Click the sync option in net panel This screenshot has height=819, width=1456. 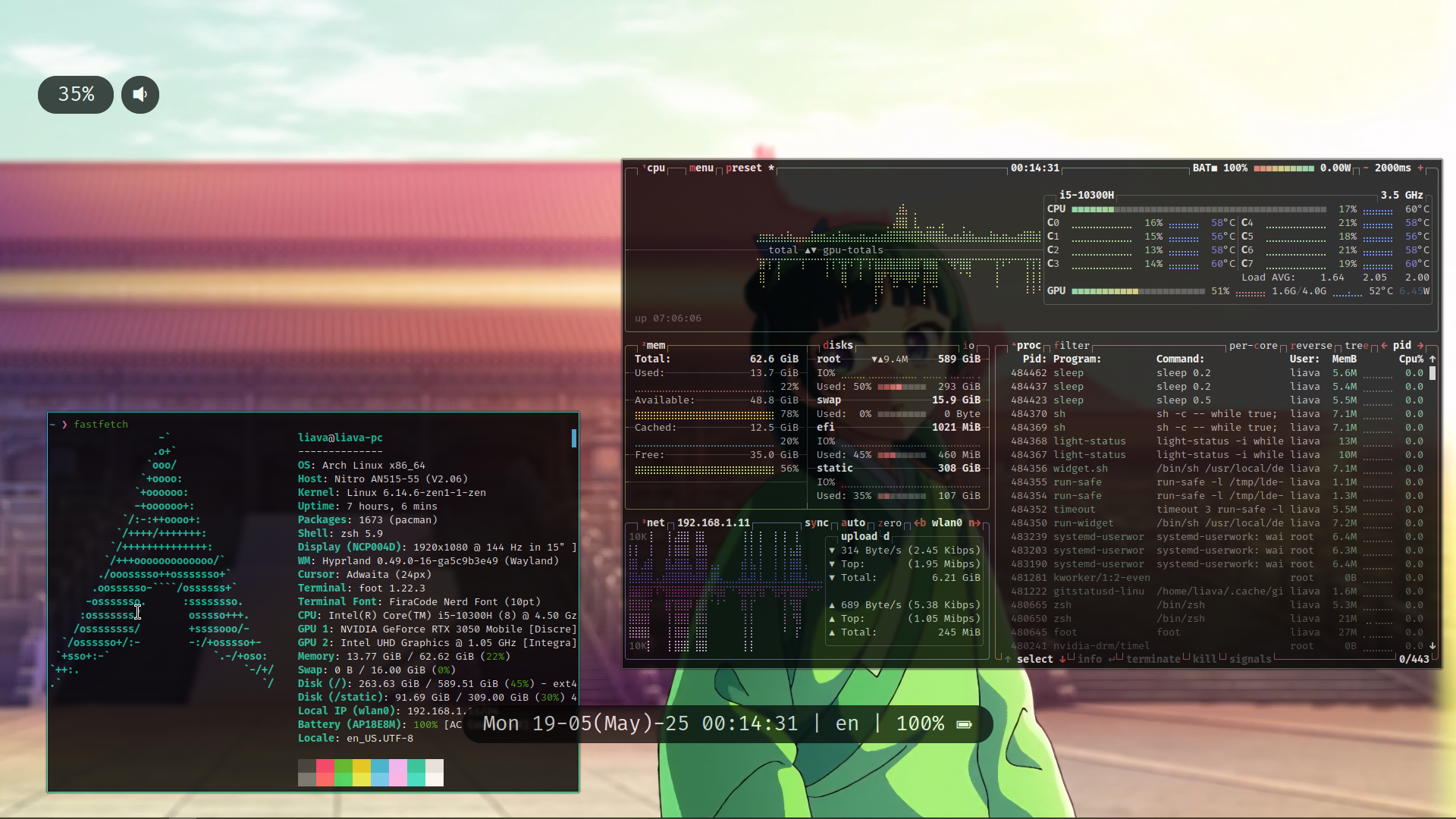pos(817,522)
